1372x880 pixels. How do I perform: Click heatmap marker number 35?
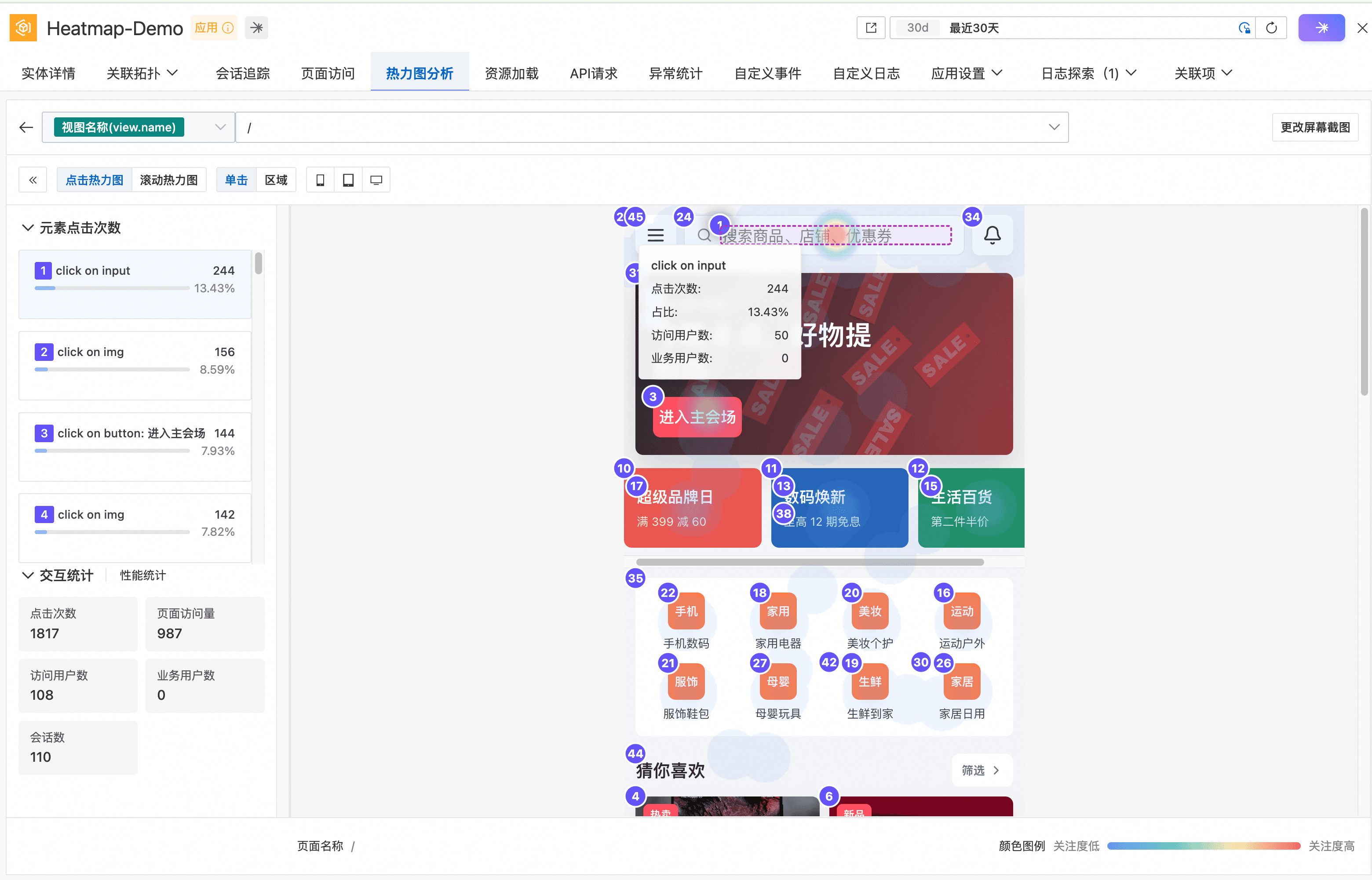pos(636,578)
